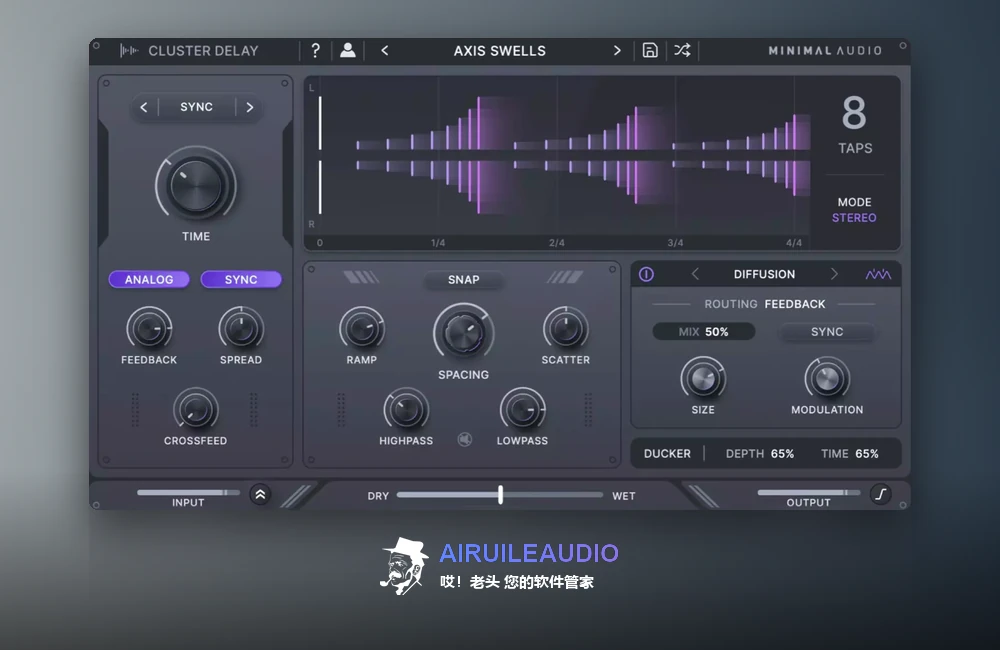This screenshot has width=1000, height=650.
Task: Click the modulation waveform icon in Diffusion header
Action: pyautogui.click(x=878, y=274)
